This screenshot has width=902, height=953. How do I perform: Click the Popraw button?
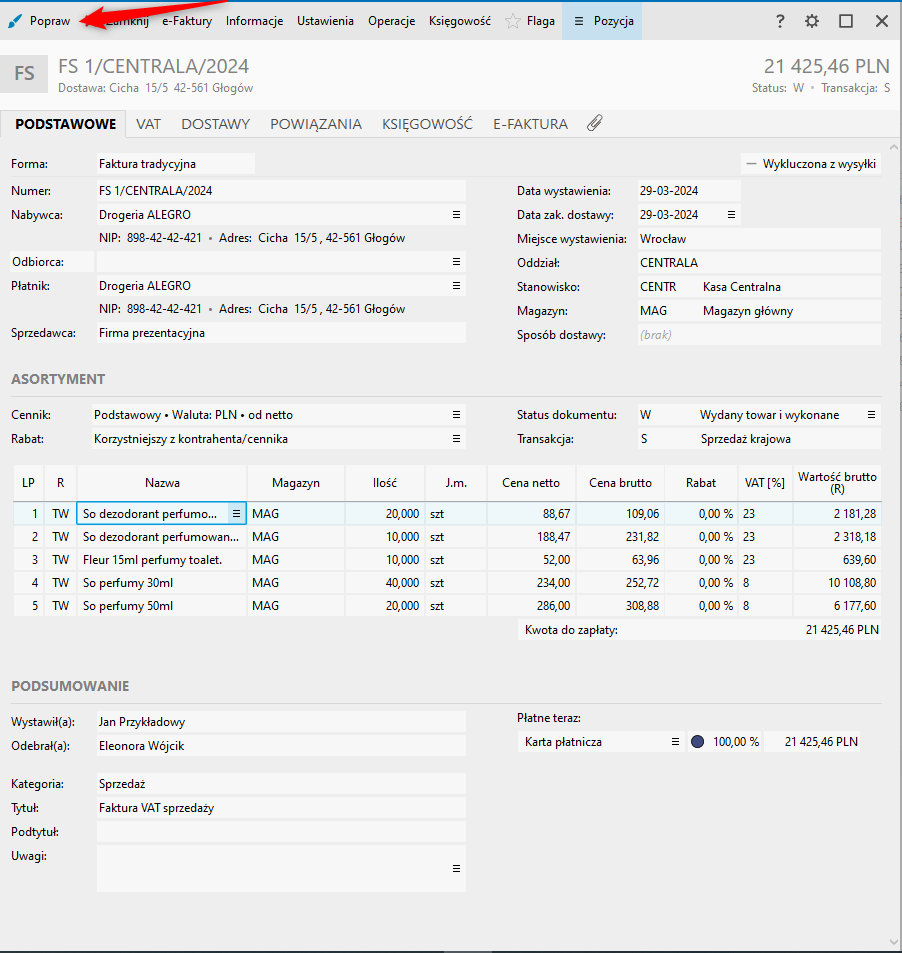point(40,21)
